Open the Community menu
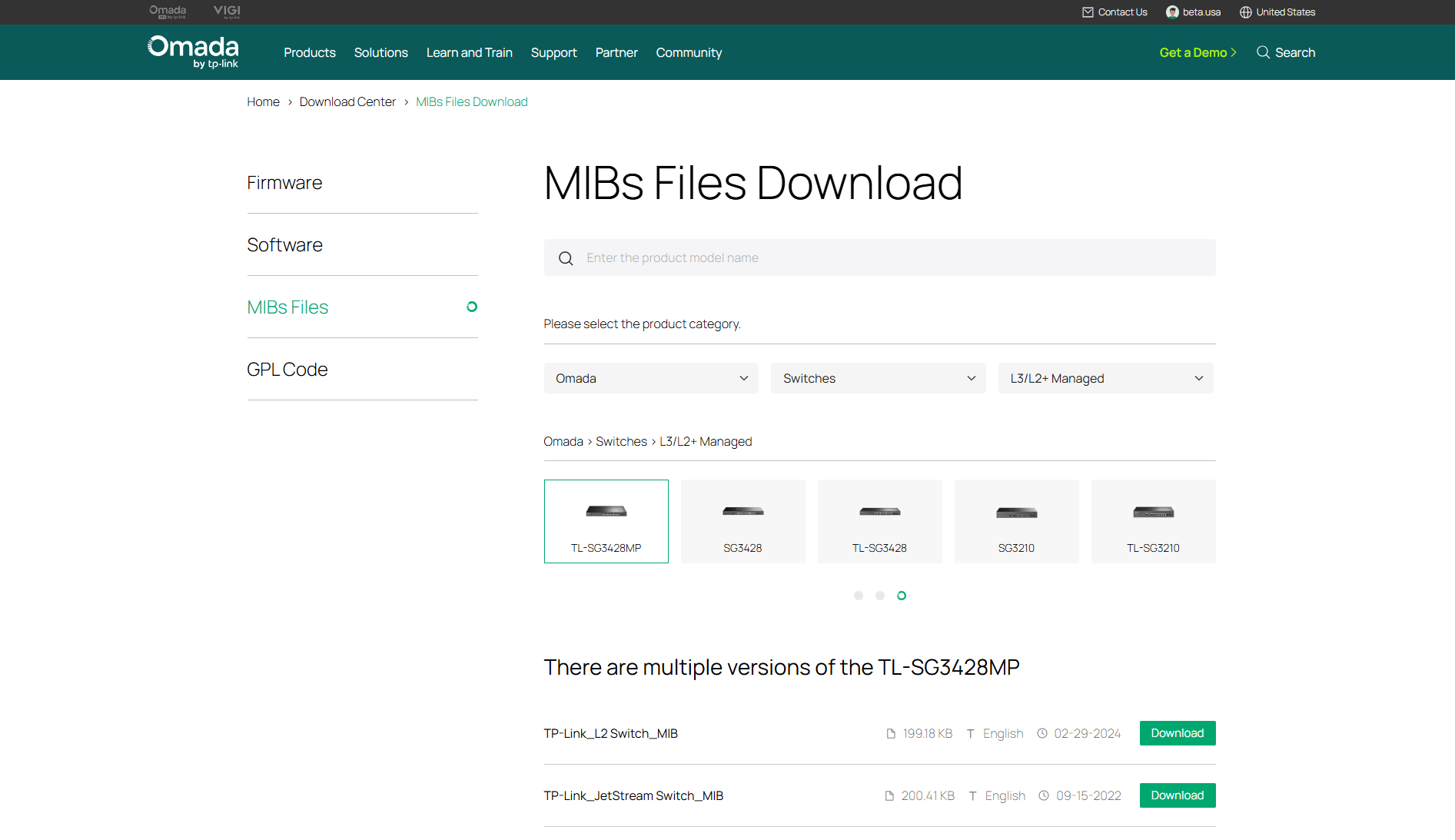Screen dimensions: 1455x840 689,52
